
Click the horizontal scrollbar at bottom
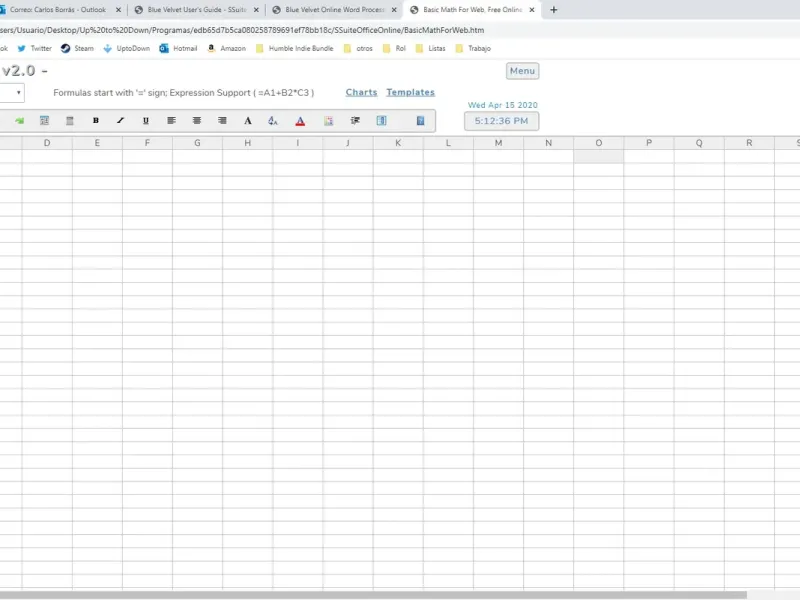[x=373, y=595]
